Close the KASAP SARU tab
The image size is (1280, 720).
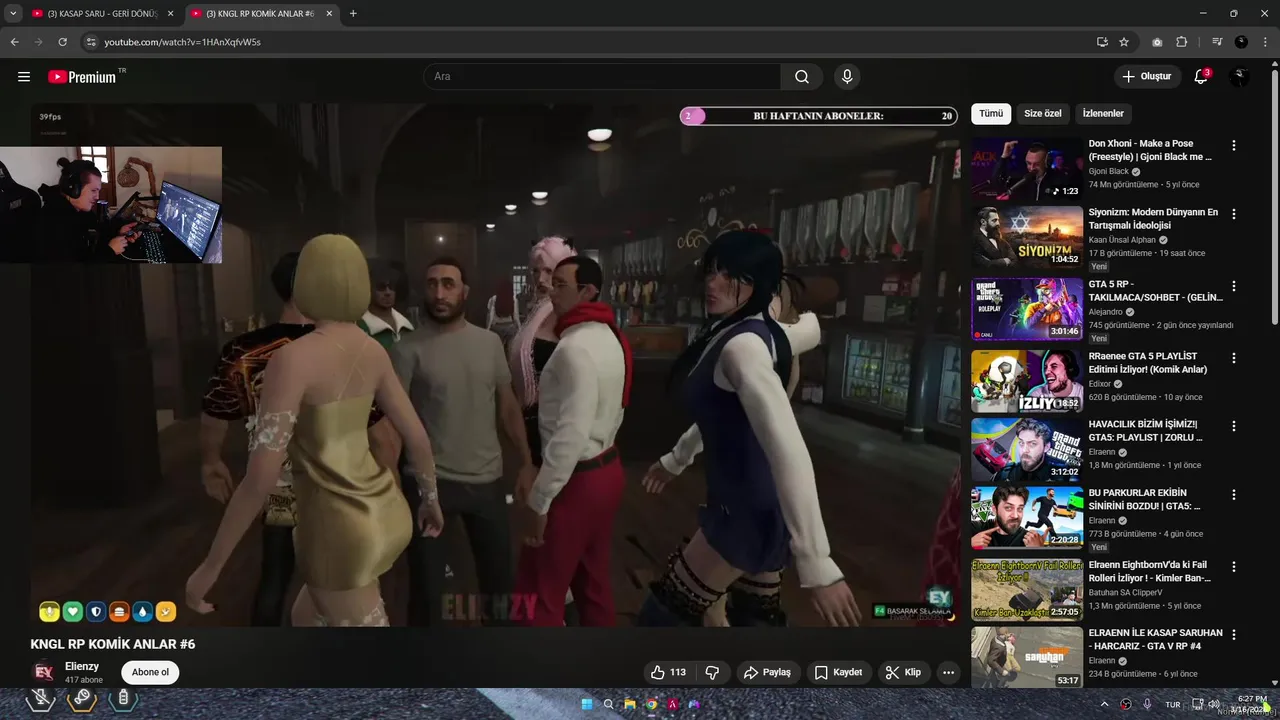[170, 14]
